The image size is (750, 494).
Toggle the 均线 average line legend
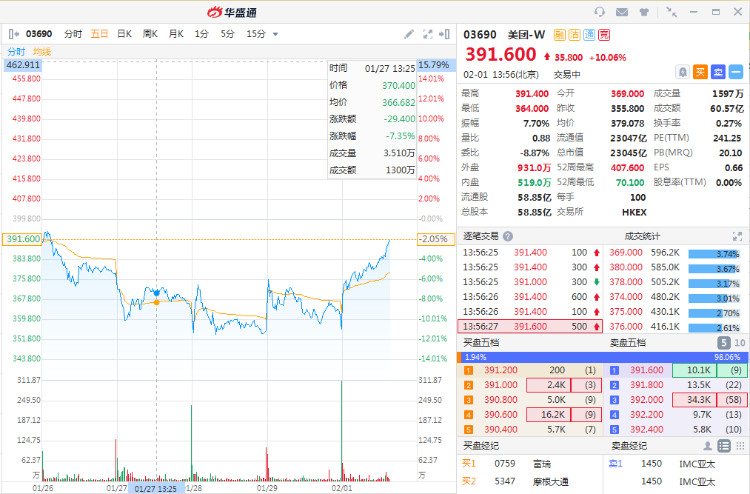click(x=42, y=52)
